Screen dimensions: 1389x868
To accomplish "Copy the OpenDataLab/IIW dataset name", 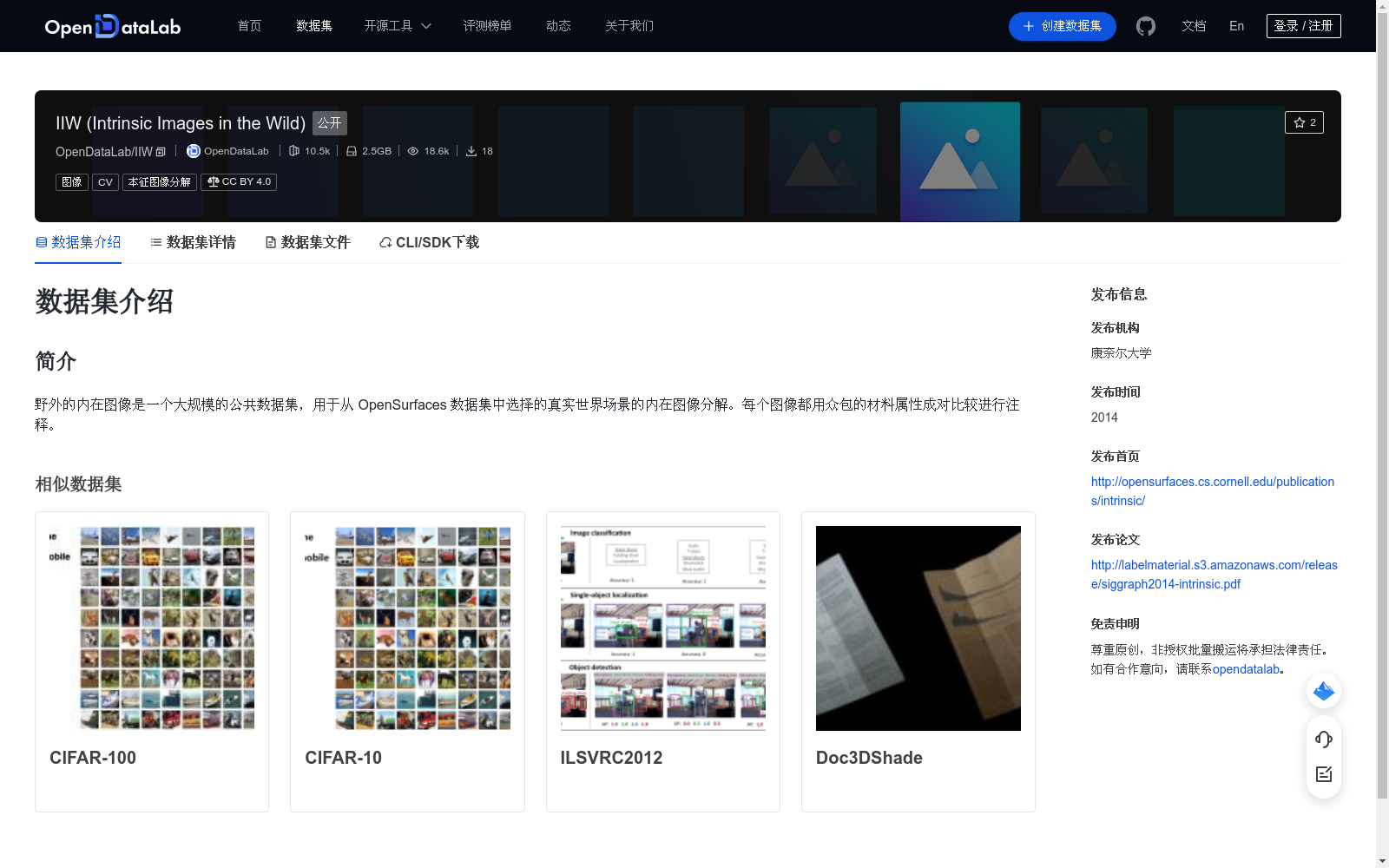I will point(161,152).
